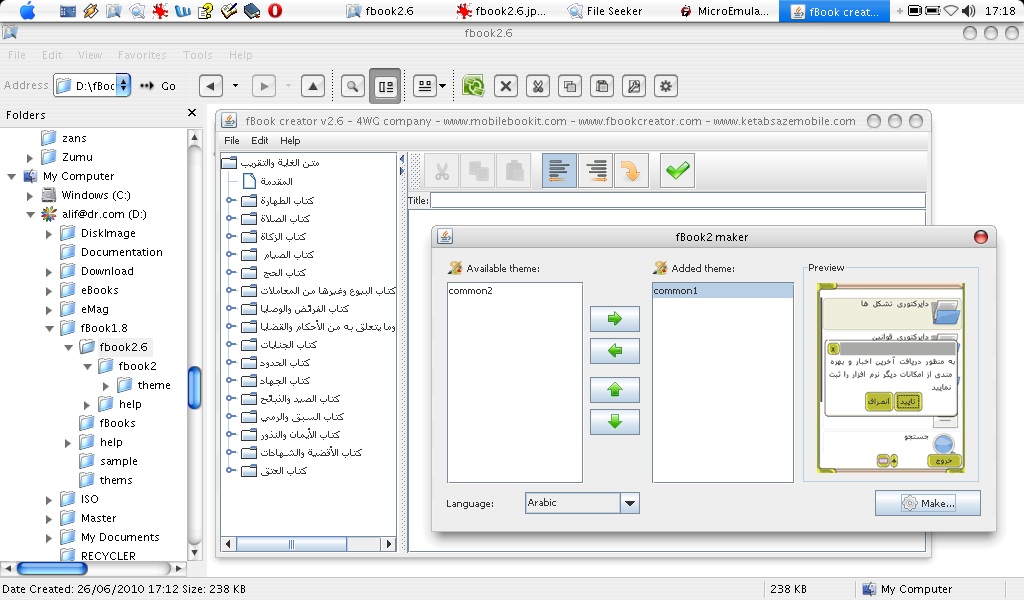Expand the theme folder node
1024x600 pixels.
click(x=106, y=386)
